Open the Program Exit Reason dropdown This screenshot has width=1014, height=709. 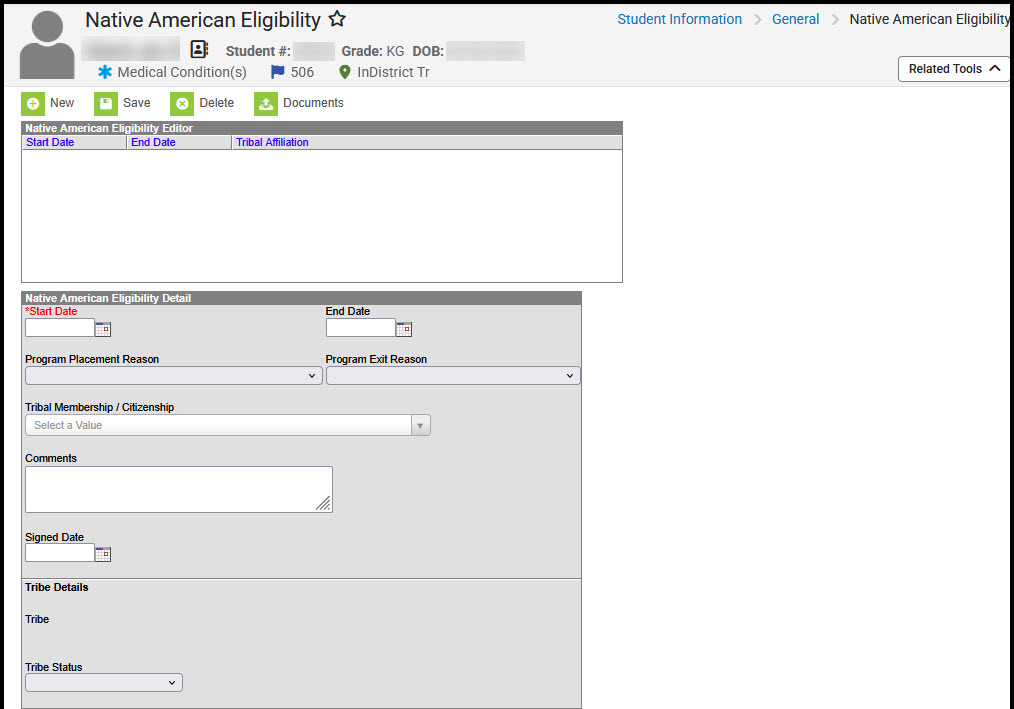(x=568, y=375)
